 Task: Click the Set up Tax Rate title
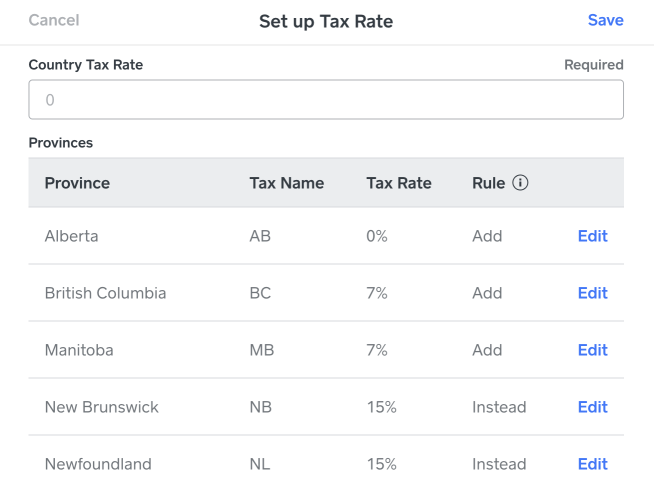[x=326, y=21]
